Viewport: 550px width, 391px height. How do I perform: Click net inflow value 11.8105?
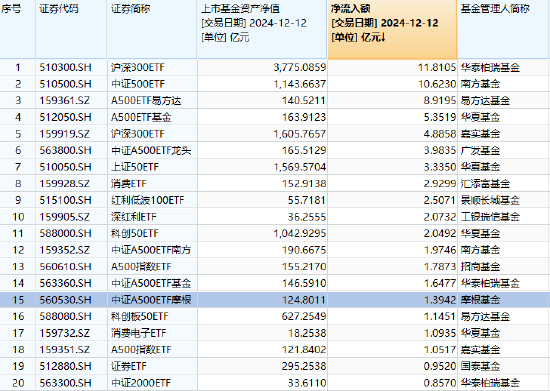[x=437, y=67]
